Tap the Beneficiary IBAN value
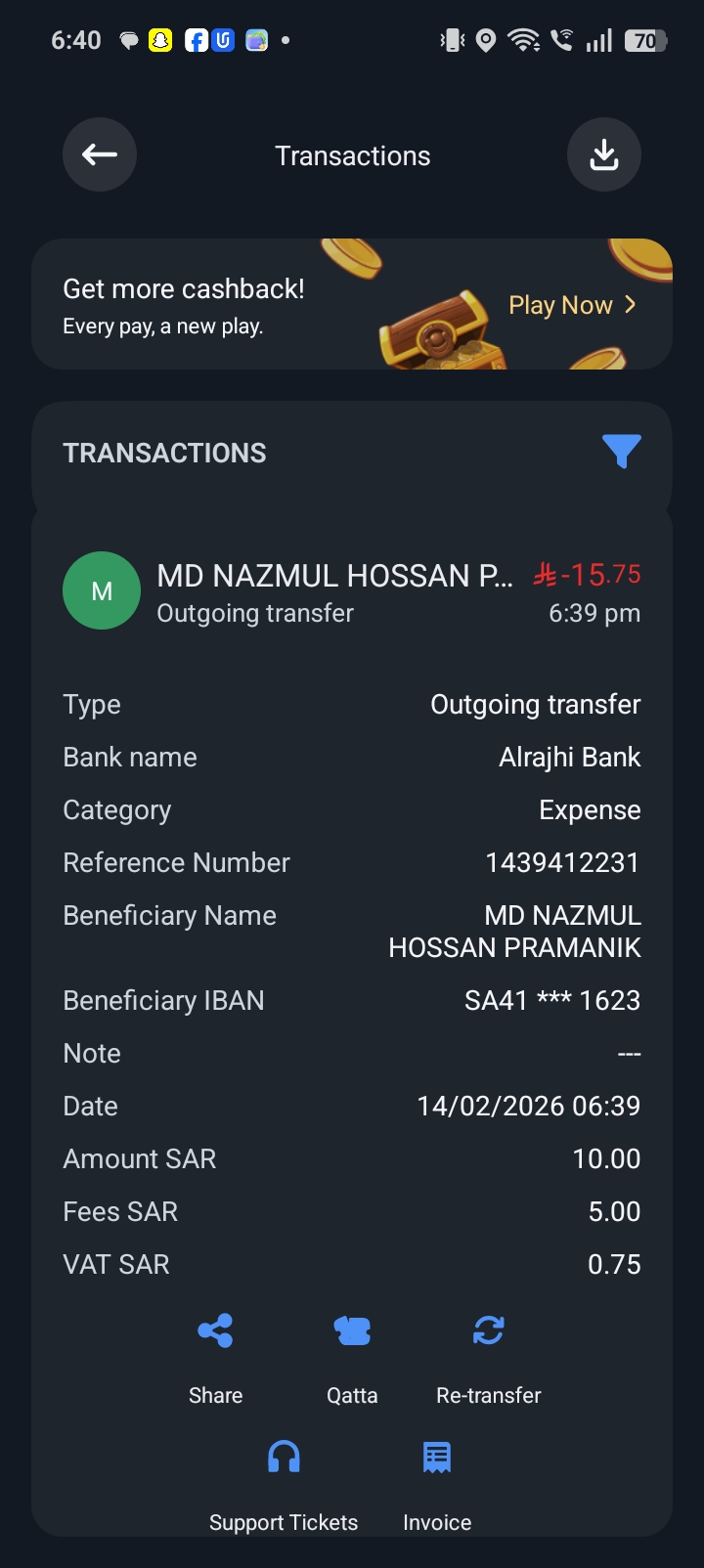 (552, 1000)
